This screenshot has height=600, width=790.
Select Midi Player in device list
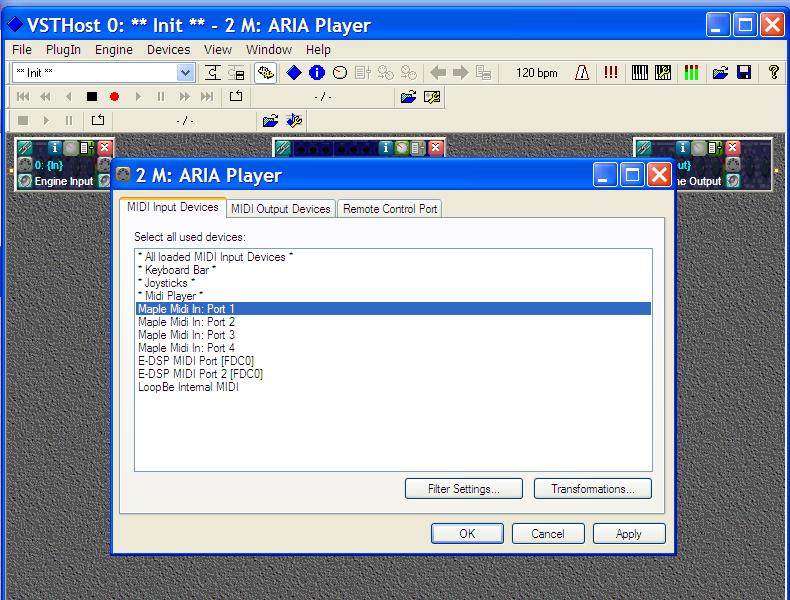tap(393, 296)
